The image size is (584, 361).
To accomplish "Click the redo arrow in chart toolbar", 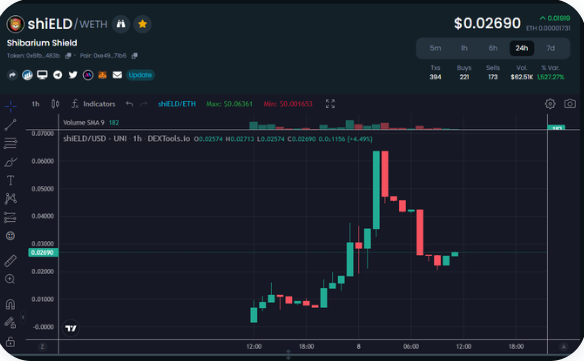I will (x=144, y=104).
